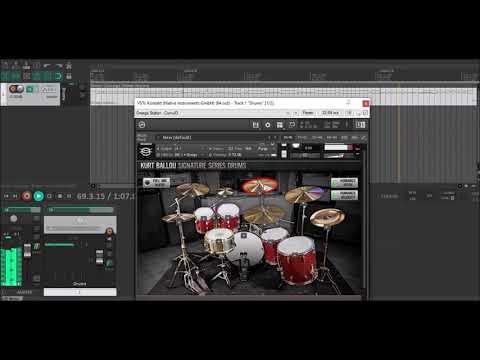Toggle repeat in the transport bar
Screen dimensions: 480x360
click(49, 196)
